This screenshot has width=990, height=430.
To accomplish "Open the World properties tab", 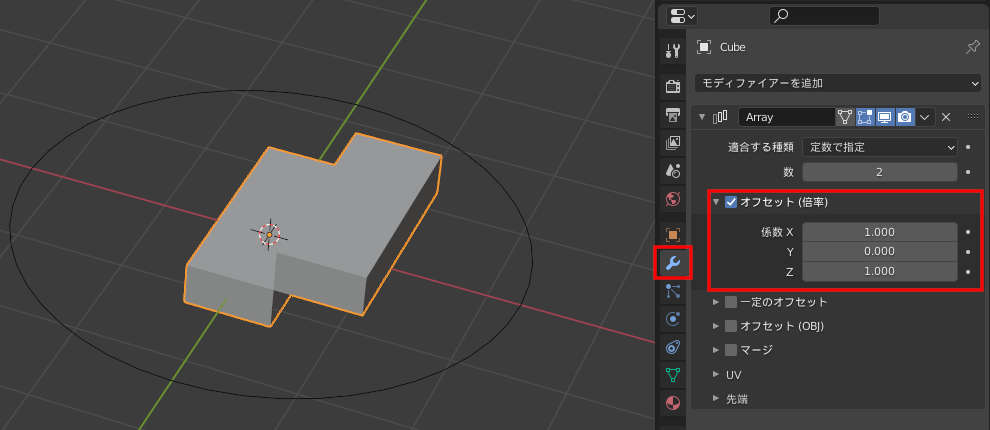I will click(673, 199).
